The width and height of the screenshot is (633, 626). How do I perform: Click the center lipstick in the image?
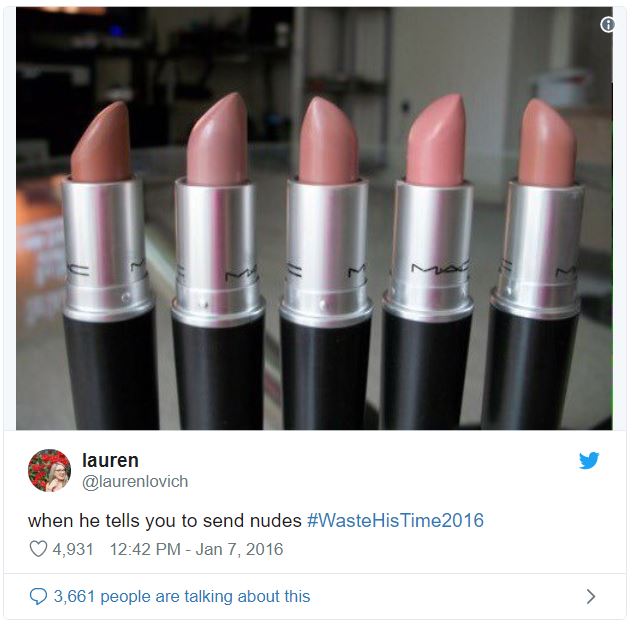pos(326,262)
